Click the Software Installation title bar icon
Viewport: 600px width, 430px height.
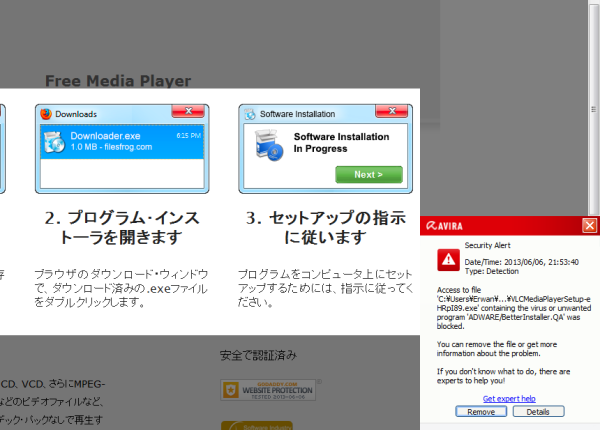[250, 114]
